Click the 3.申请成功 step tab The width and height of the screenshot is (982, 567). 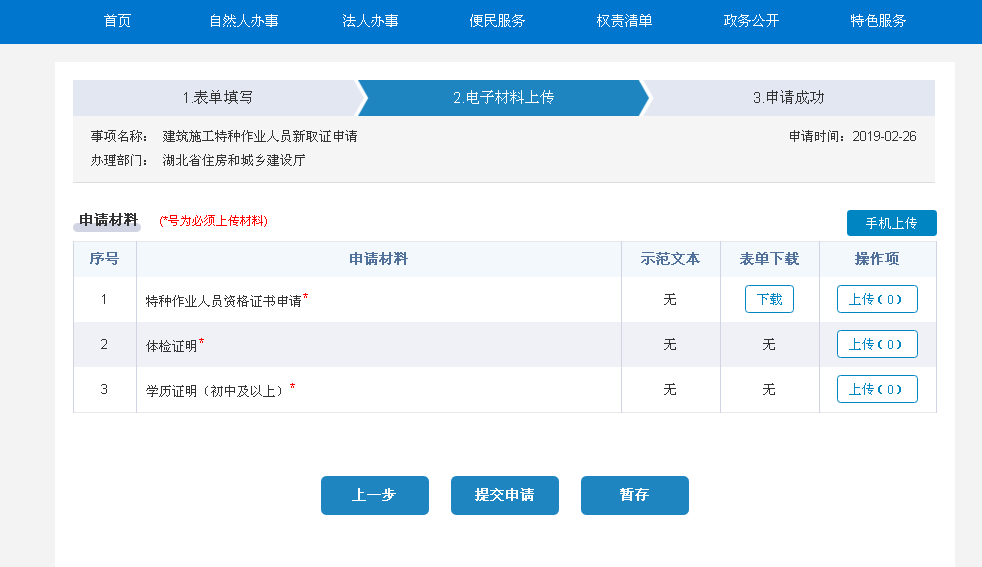click(x=788, y=98)
